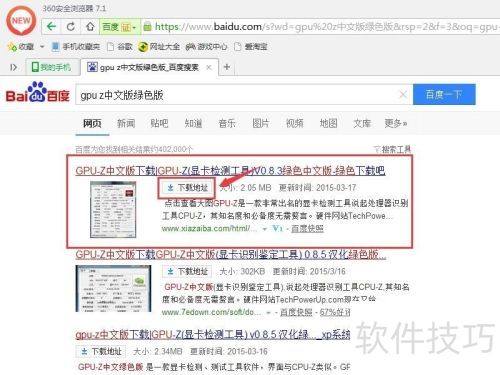Click the Baidu logo
Image resolution: width=500 pixels, height=375 pixels.
(38, 93)
